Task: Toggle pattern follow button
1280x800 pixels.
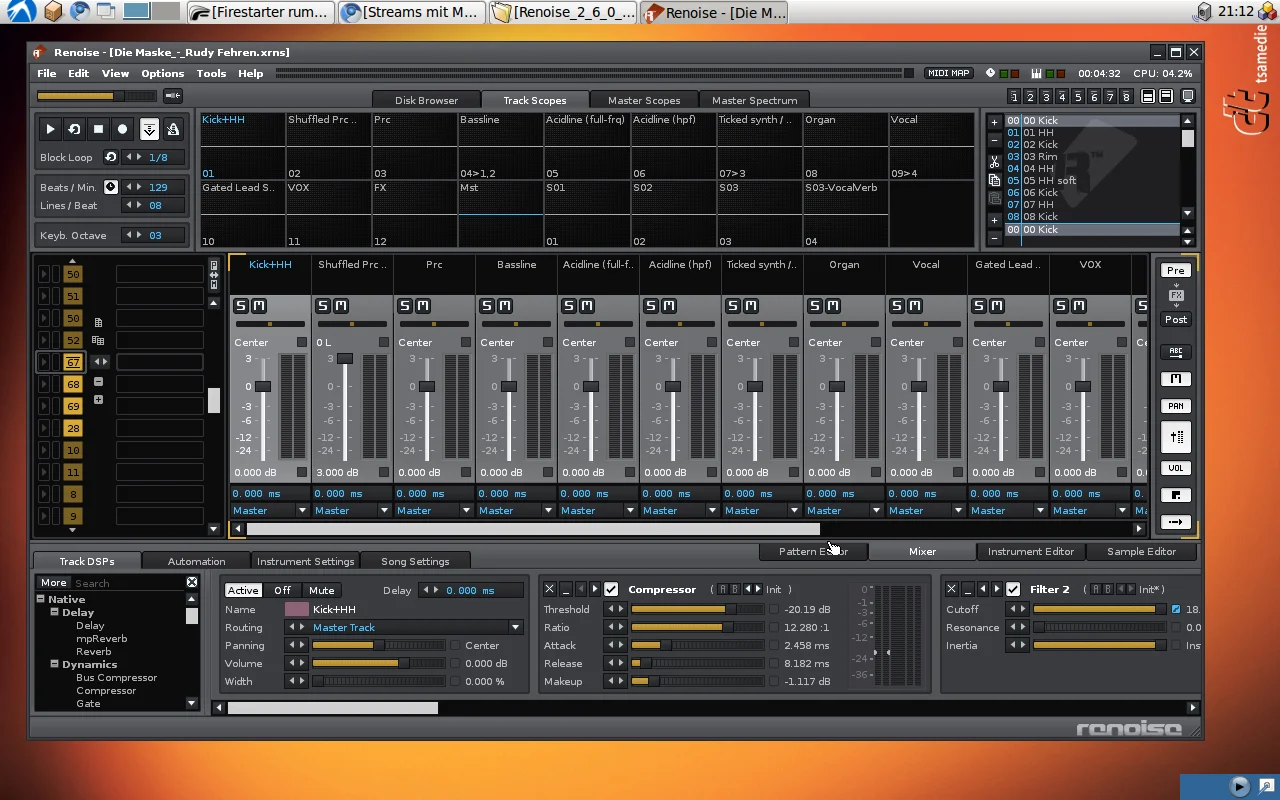Action: coord(149,129)
